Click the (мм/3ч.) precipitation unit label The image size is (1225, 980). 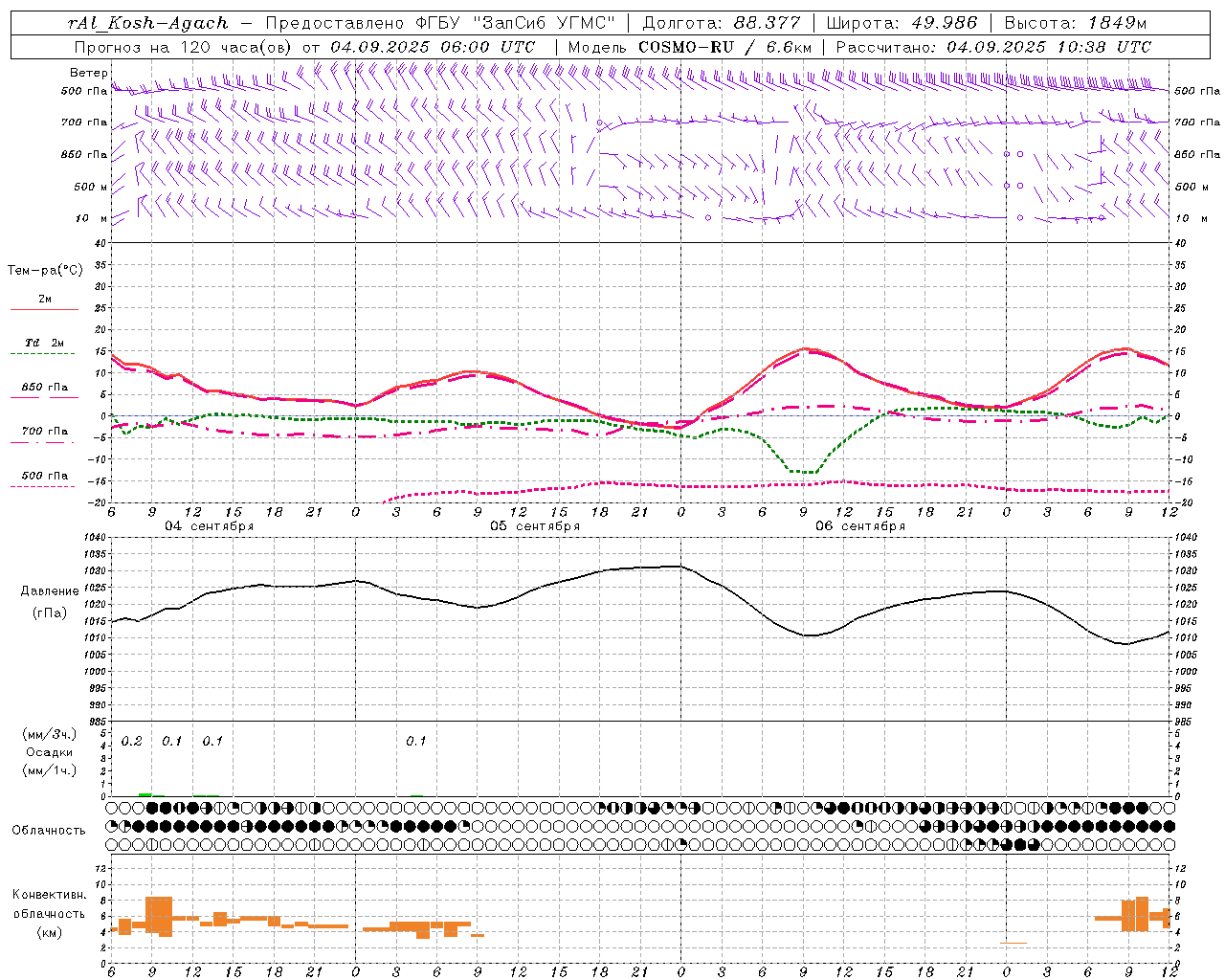click(49, 734)
